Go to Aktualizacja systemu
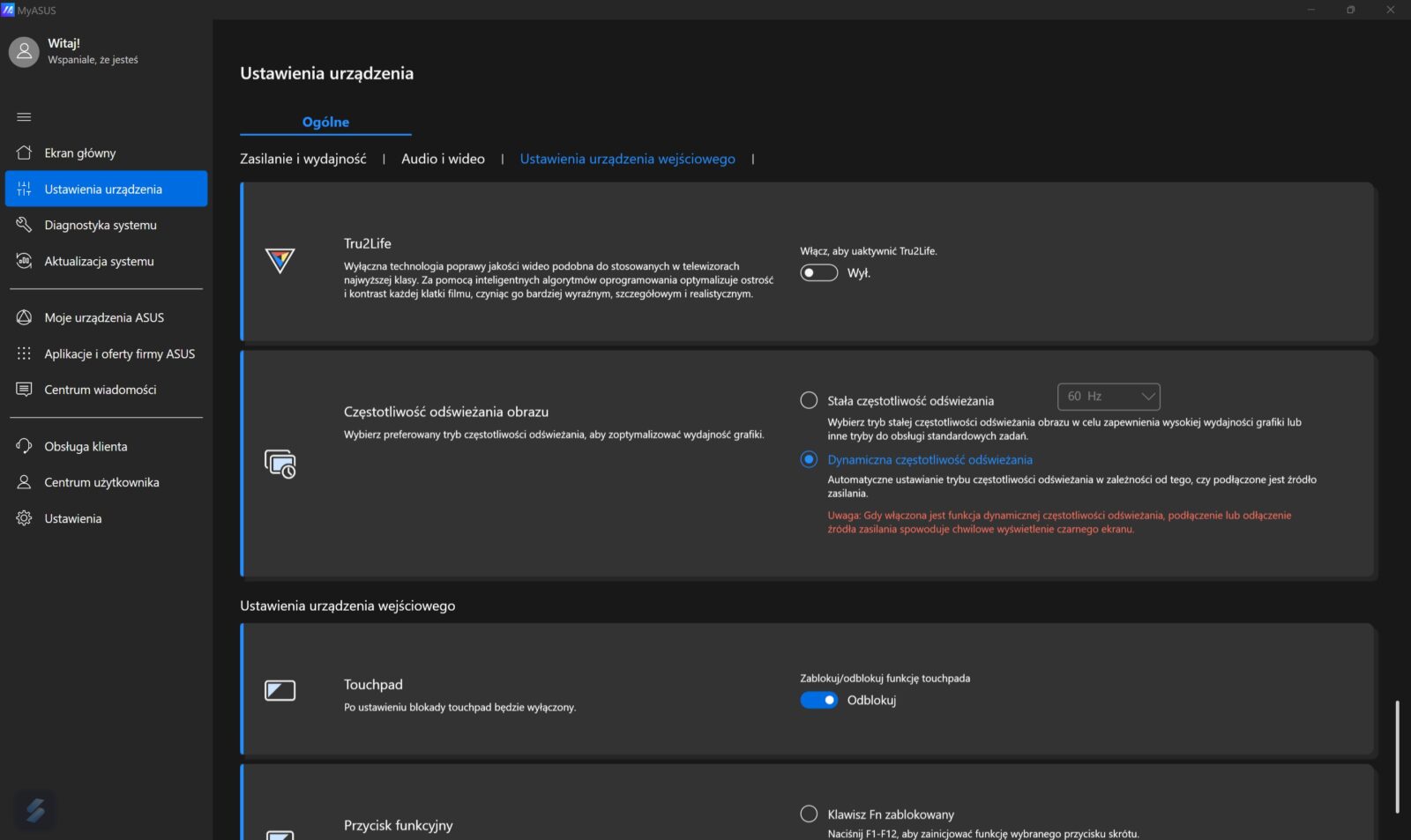Viewport: 1411px width, 840px height. pyautogui.click(x=99, y=261)
